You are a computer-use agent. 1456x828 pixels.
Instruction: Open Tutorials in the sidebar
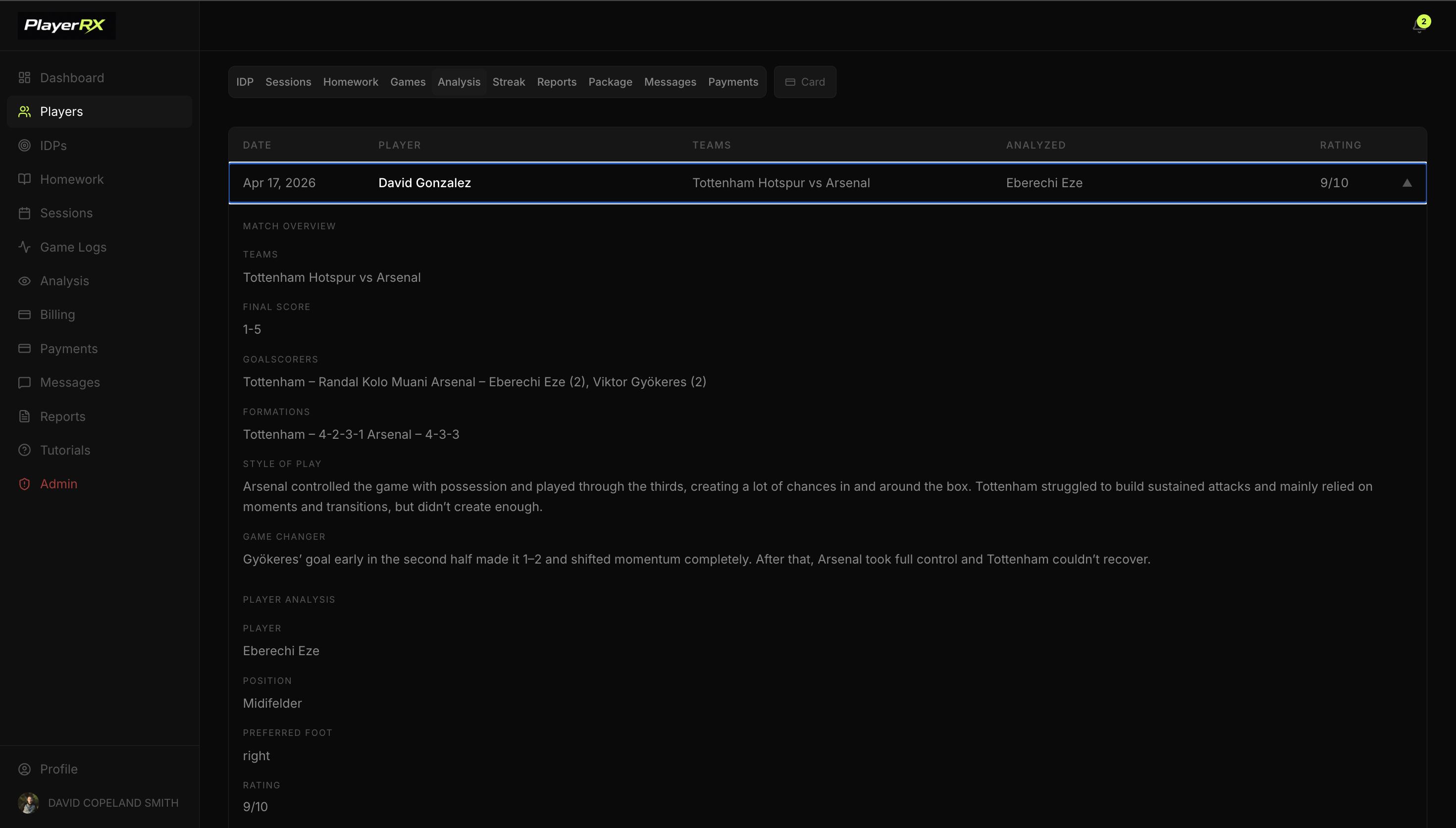tap(100, 450)
